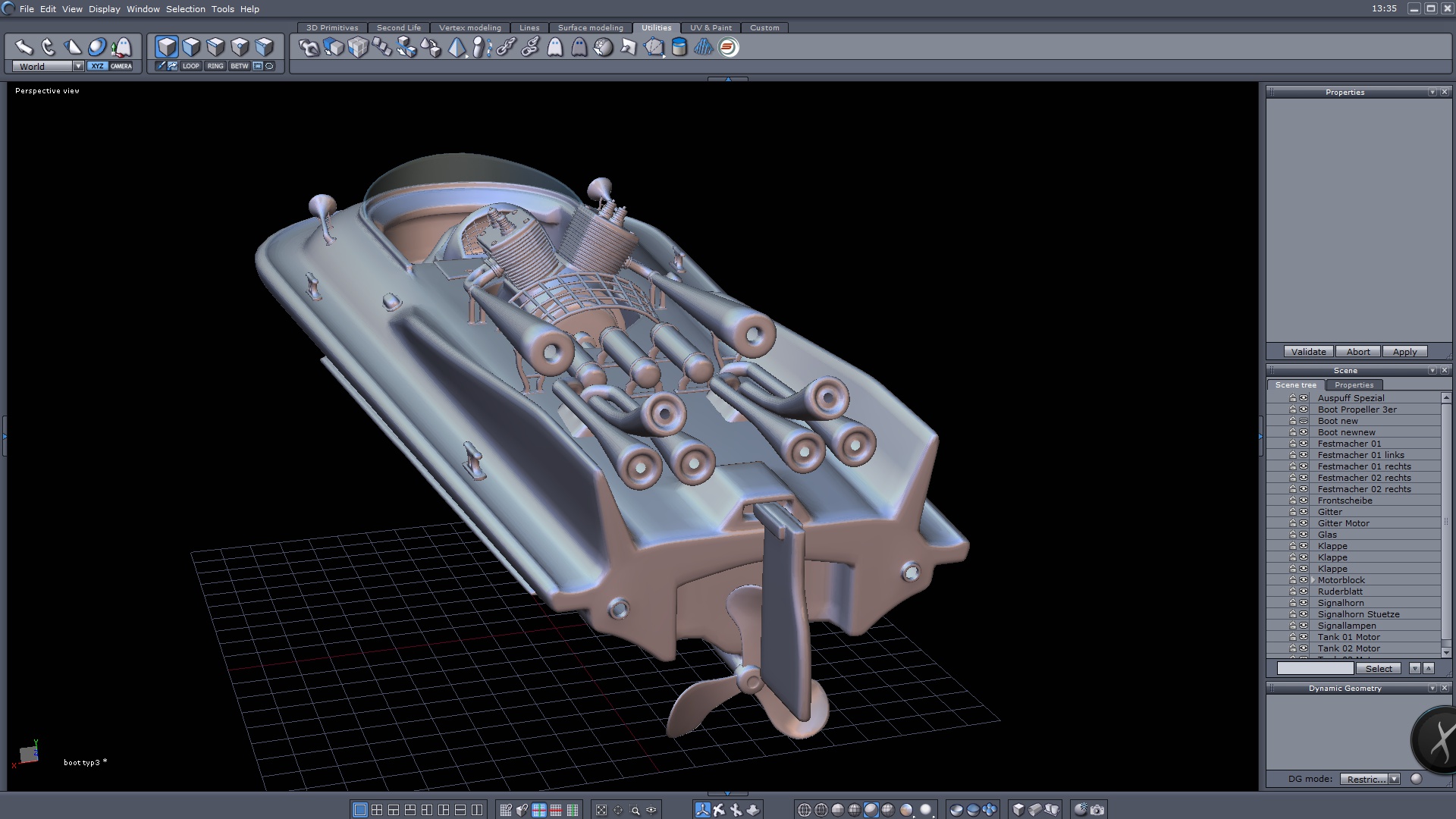This screenshot has height=819, width=1456.
Task: Toggle visibility eye of Frontscheibe
Action: pyautogui.click(x=1304, y=500)
